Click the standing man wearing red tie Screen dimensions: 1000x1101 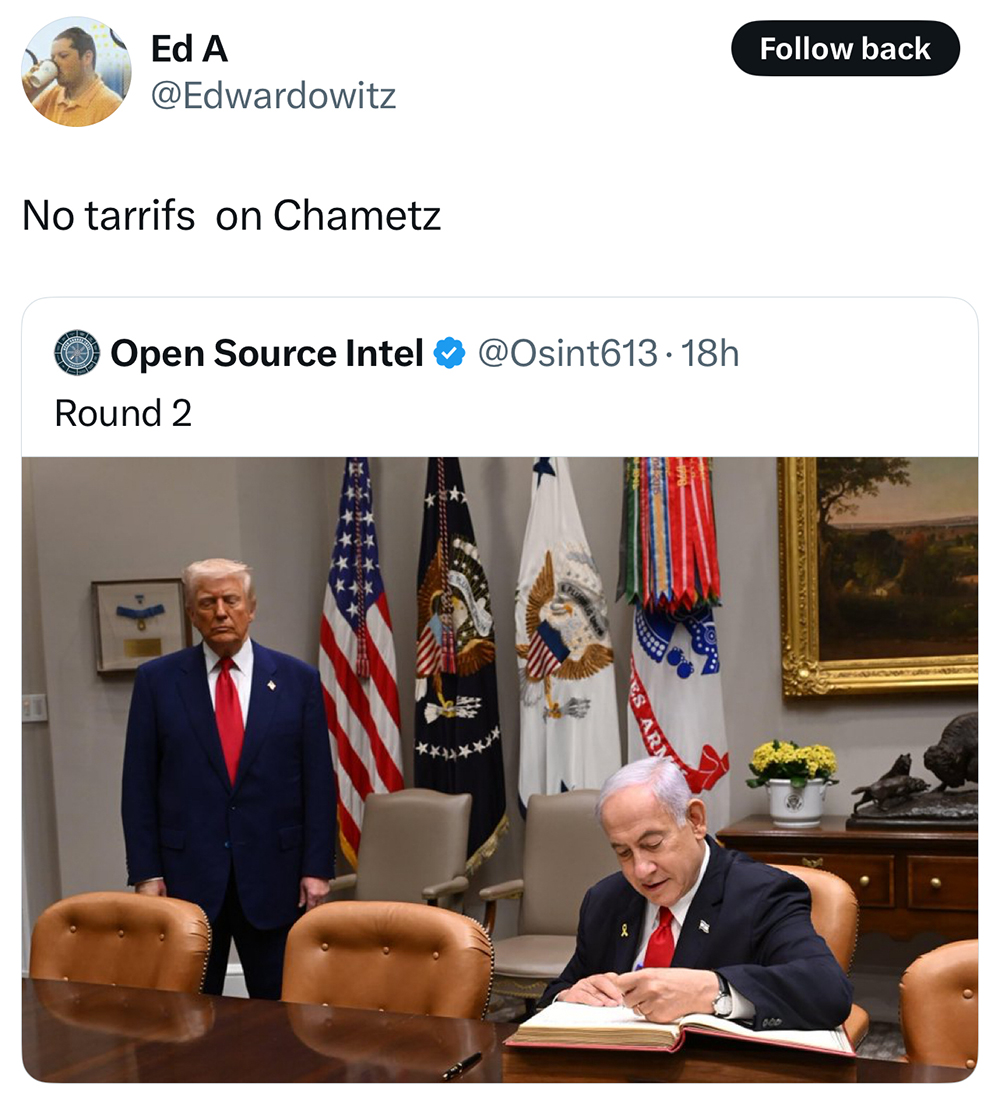coord(226,772)
